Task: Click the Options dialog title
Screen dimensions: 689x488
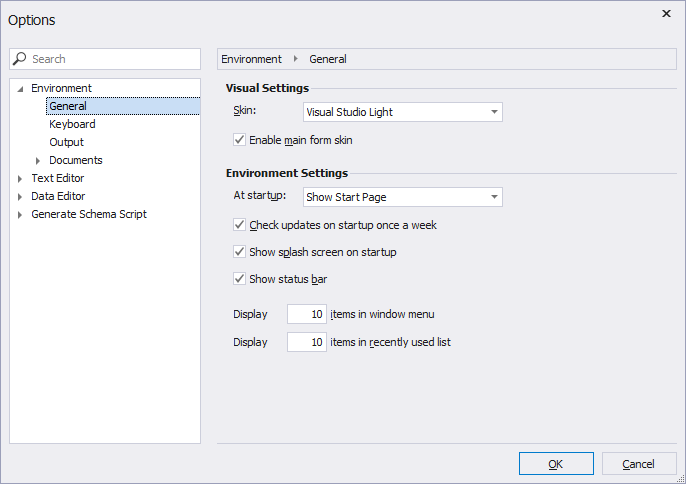Action: [x=32, y=20]
